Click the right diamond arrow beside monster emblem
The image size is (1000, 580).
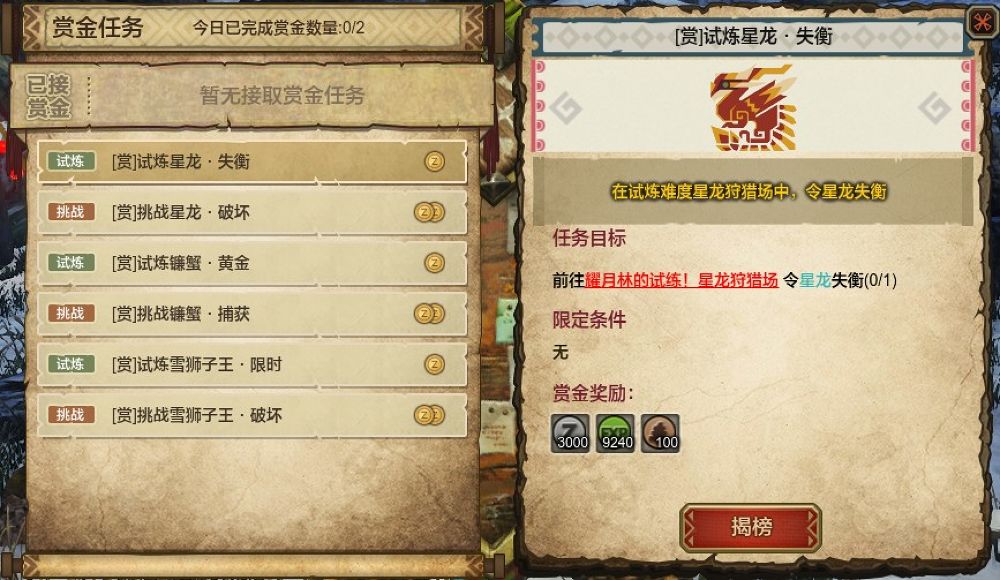(x=934, y=108)
